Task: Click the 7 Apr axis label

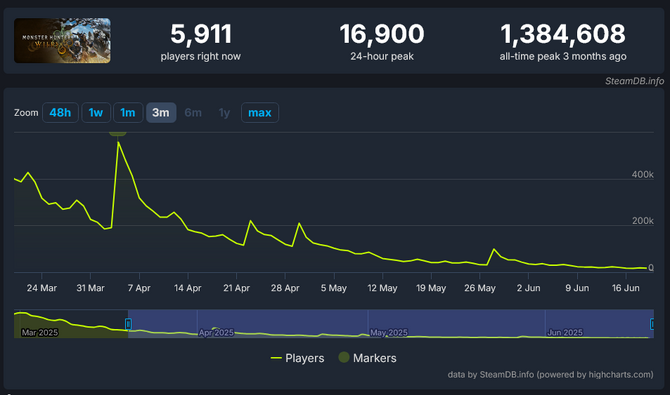Action: click(139, 288)
